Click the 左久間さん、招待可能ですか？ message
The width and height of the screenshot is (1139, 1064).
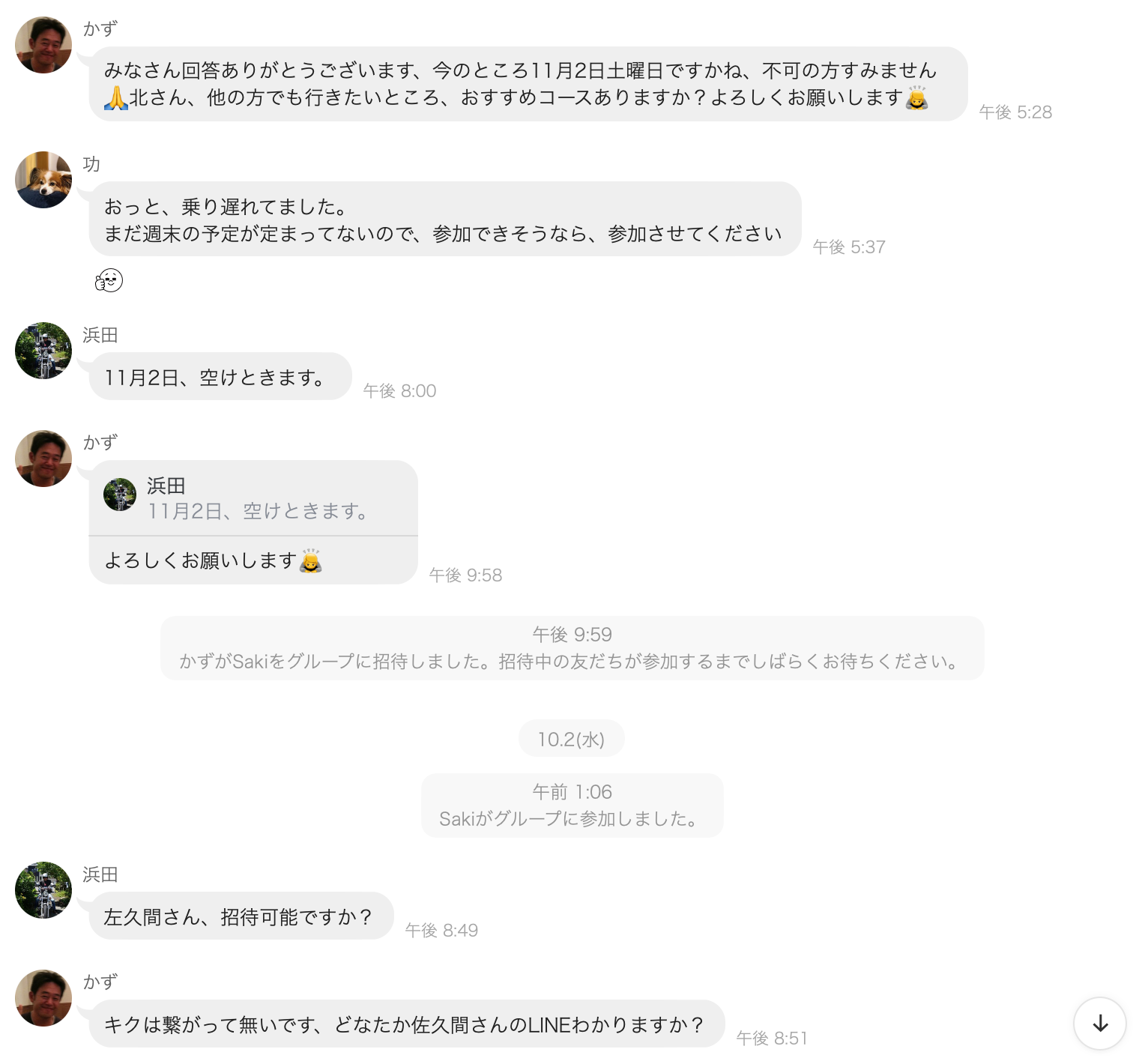241,916
